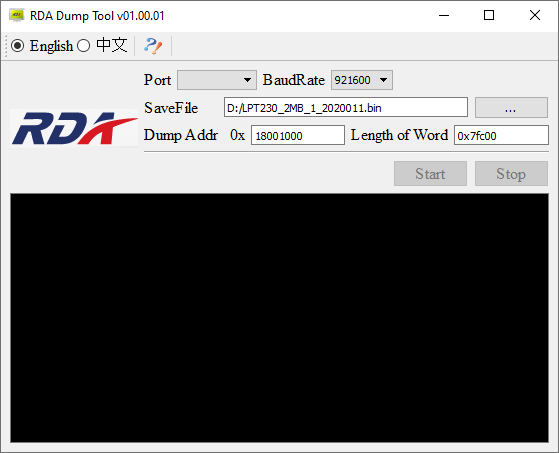Close the RDA Dump Tool window
Screen dimensions: 559x453
[x=535, y=15]
